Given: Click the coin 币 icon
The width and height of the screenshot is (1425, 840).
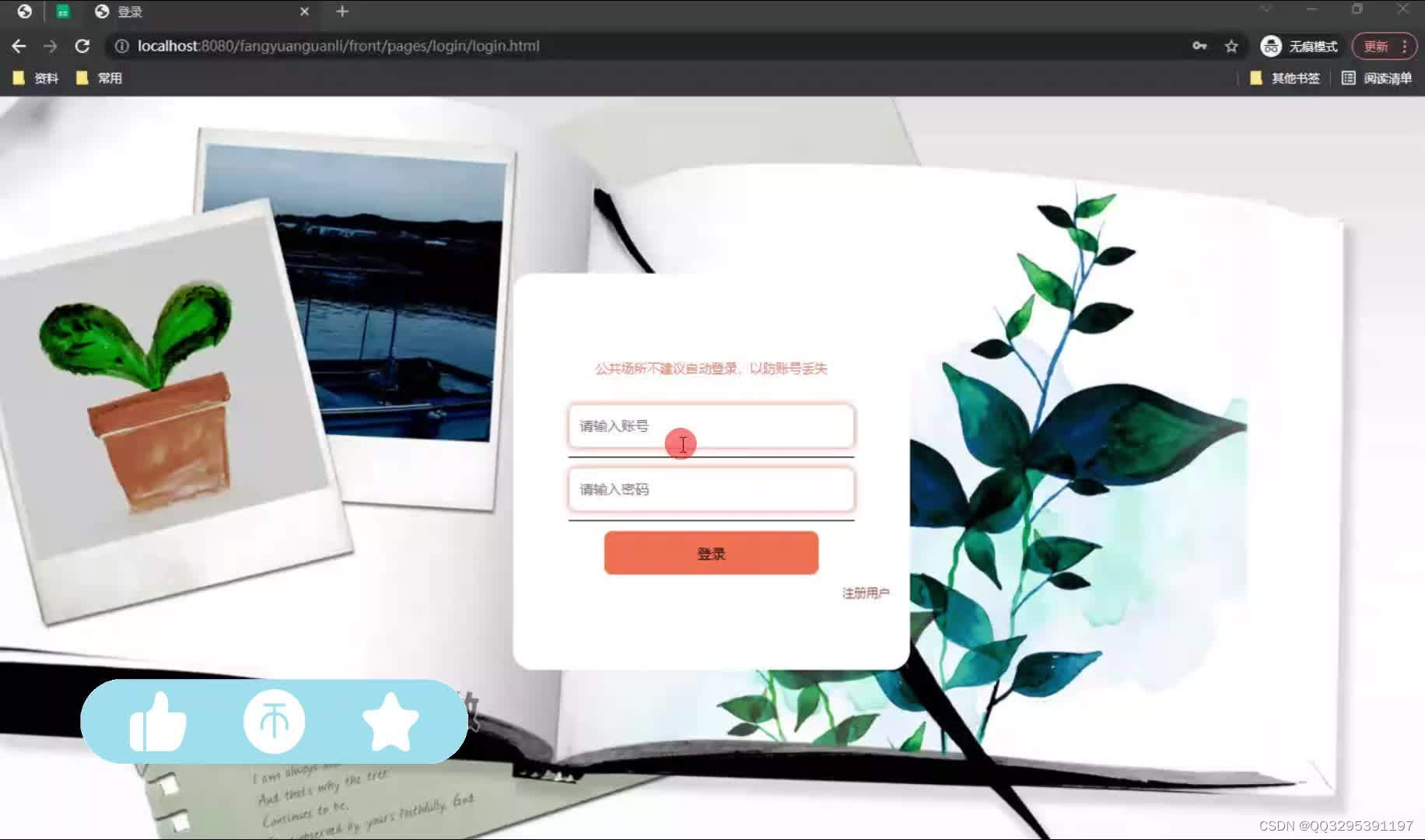Looking at the screenshot, I should point(274,722).
